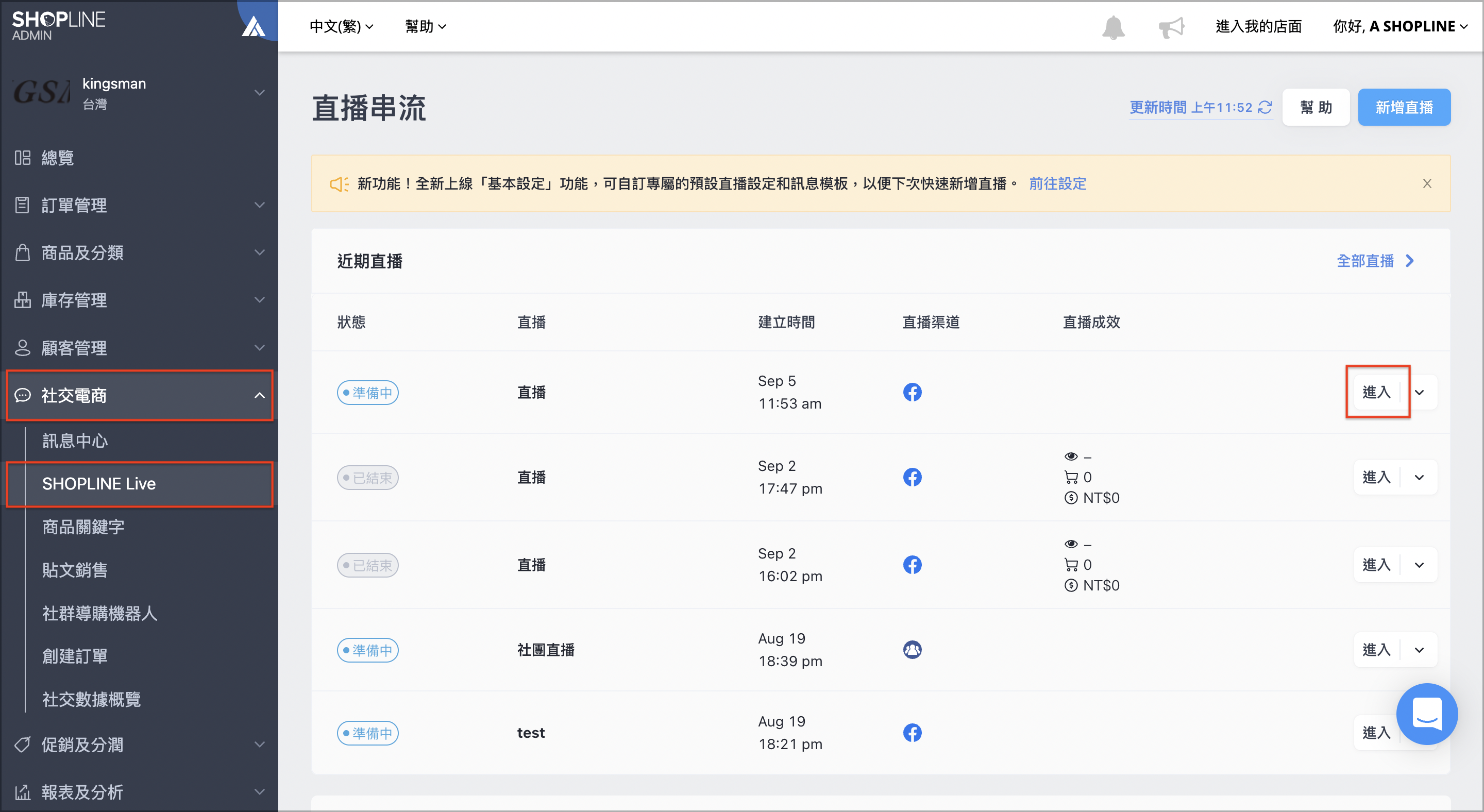Click the blue triangle logo badge
Viewport: 1484px width, 812px height.
[x=254, y=26]
